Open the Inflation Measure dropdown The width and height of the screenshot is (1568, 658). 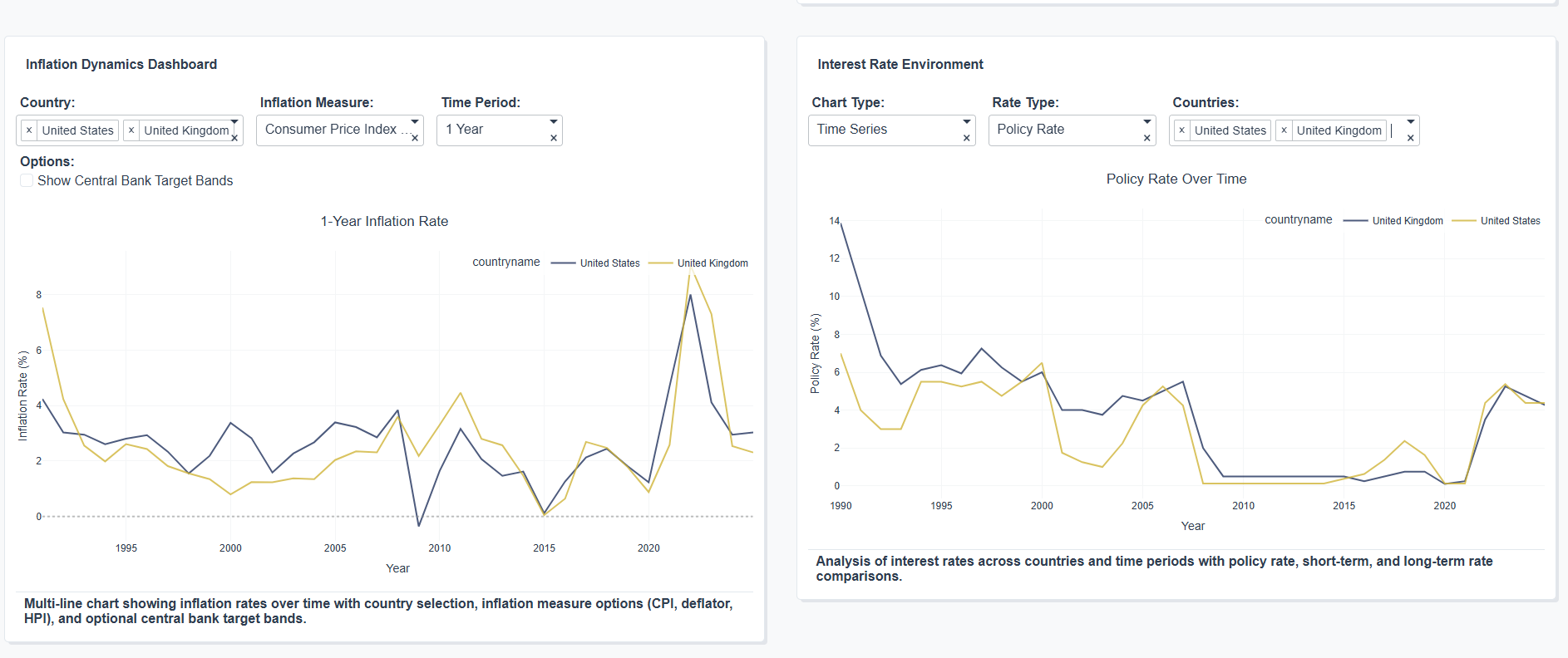415,122
